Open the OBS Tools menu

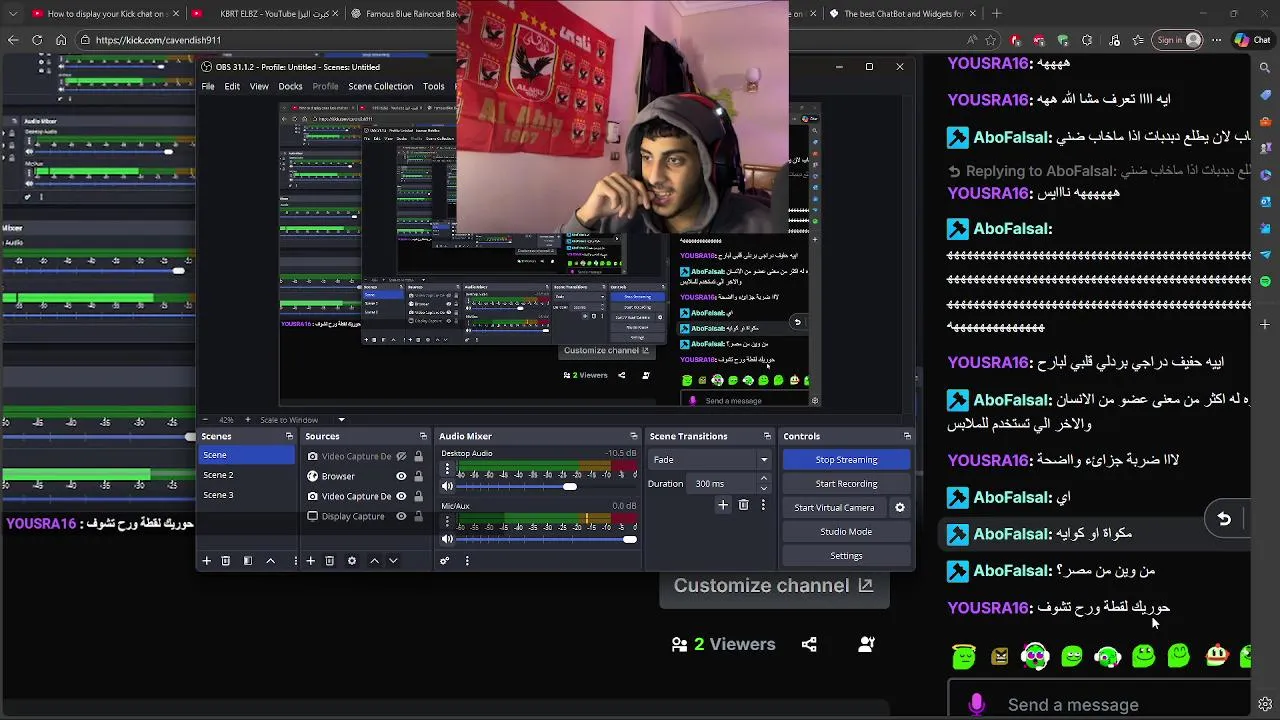click(x=434, y=87)
